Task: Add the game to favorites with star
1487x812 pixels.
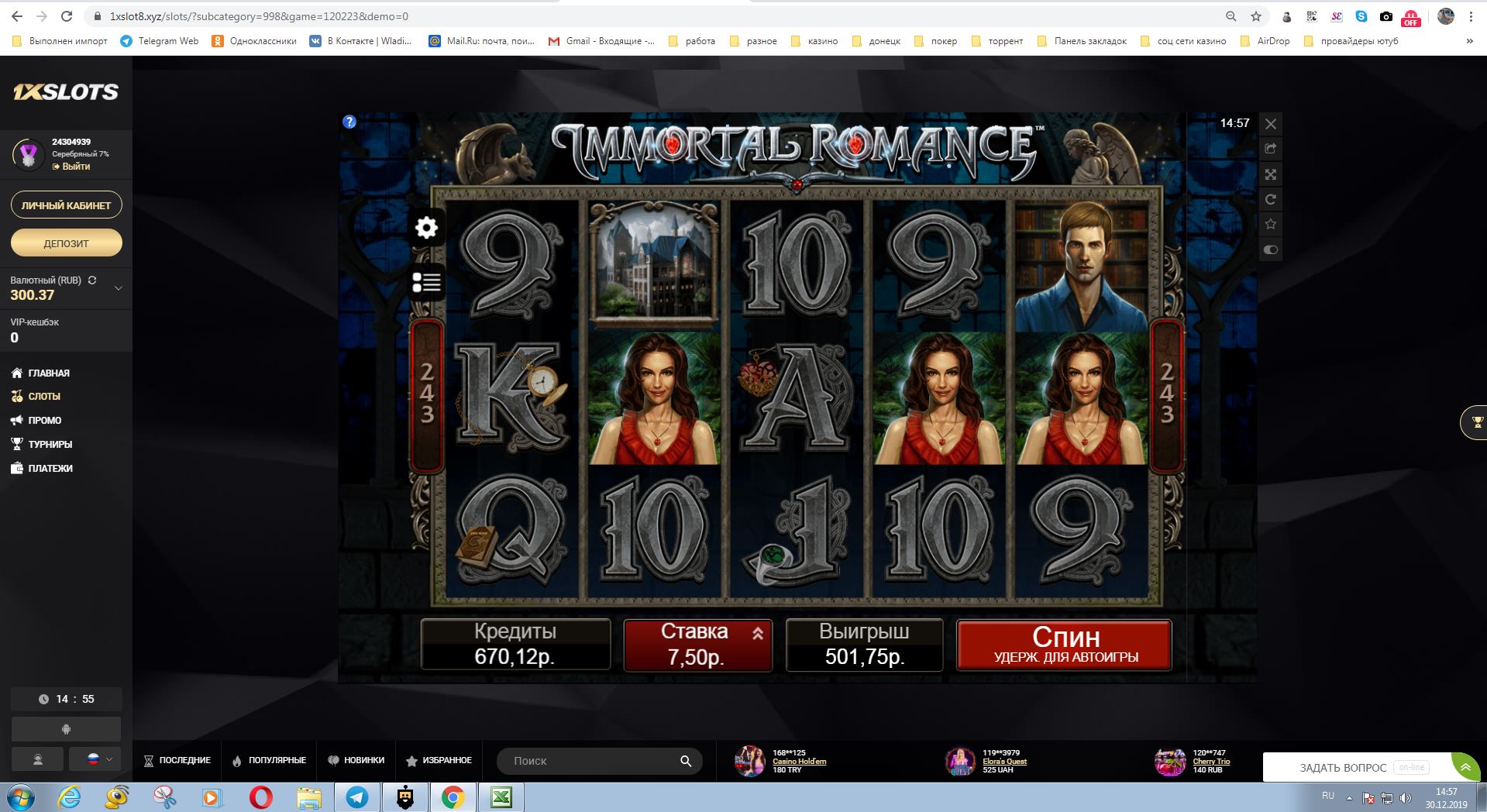Action: pos(1271,225)
